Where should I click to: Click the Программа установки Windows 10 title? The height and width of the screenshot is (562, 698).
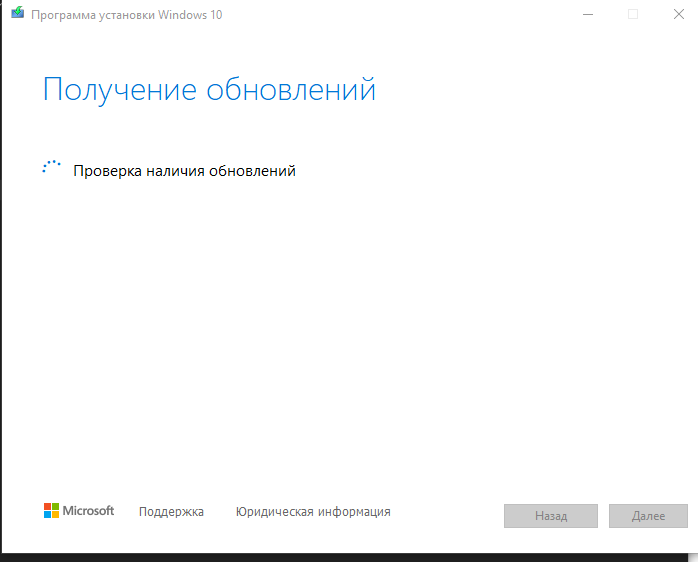(126, 15)
